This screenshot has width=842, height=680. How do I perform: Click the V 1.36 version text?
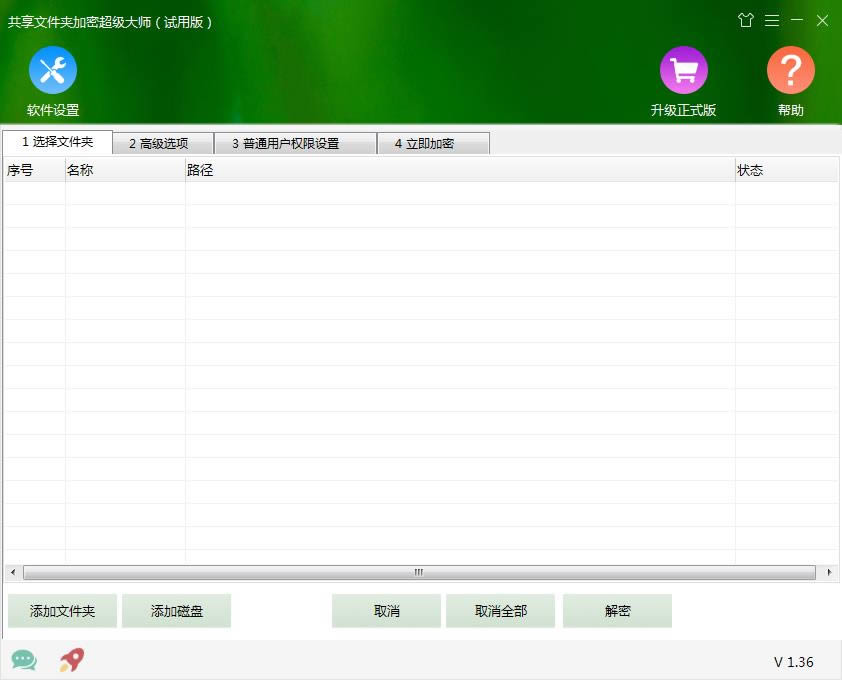point(794,662)
